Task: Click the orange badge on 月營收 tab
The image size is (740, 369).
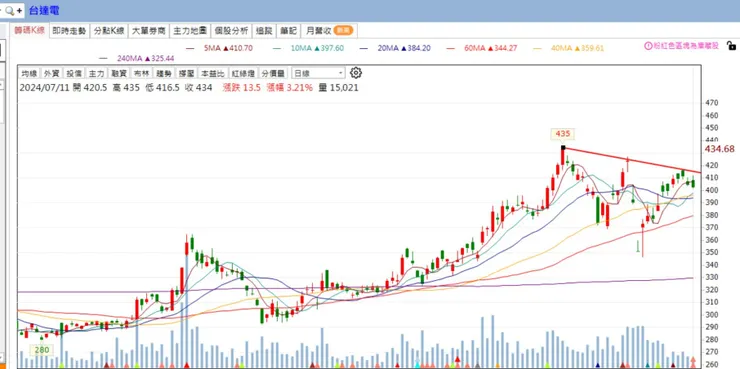Action: click(343, 31)
